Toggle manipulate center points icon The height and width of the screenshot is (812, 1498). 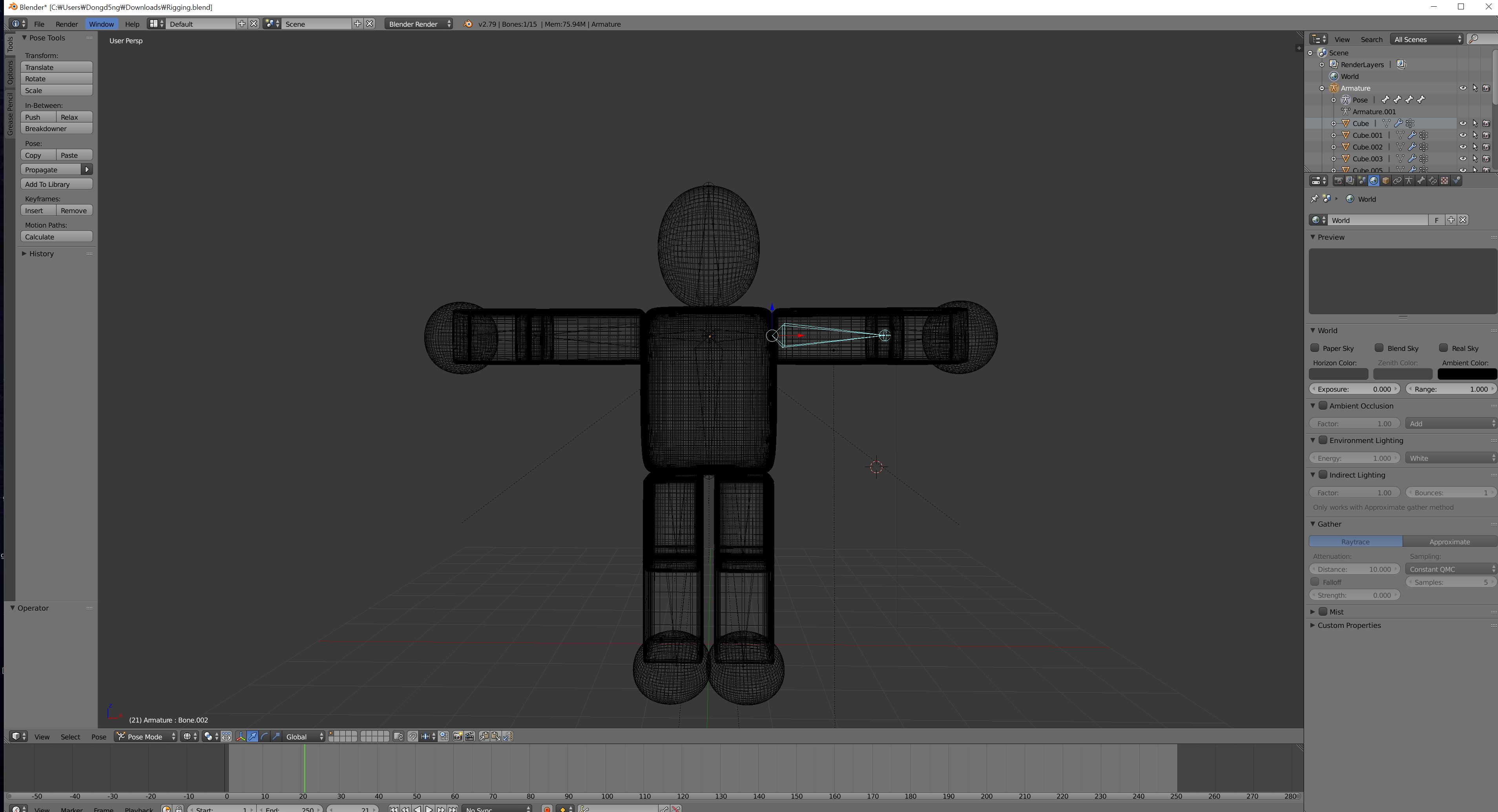(x=226, y=736)
